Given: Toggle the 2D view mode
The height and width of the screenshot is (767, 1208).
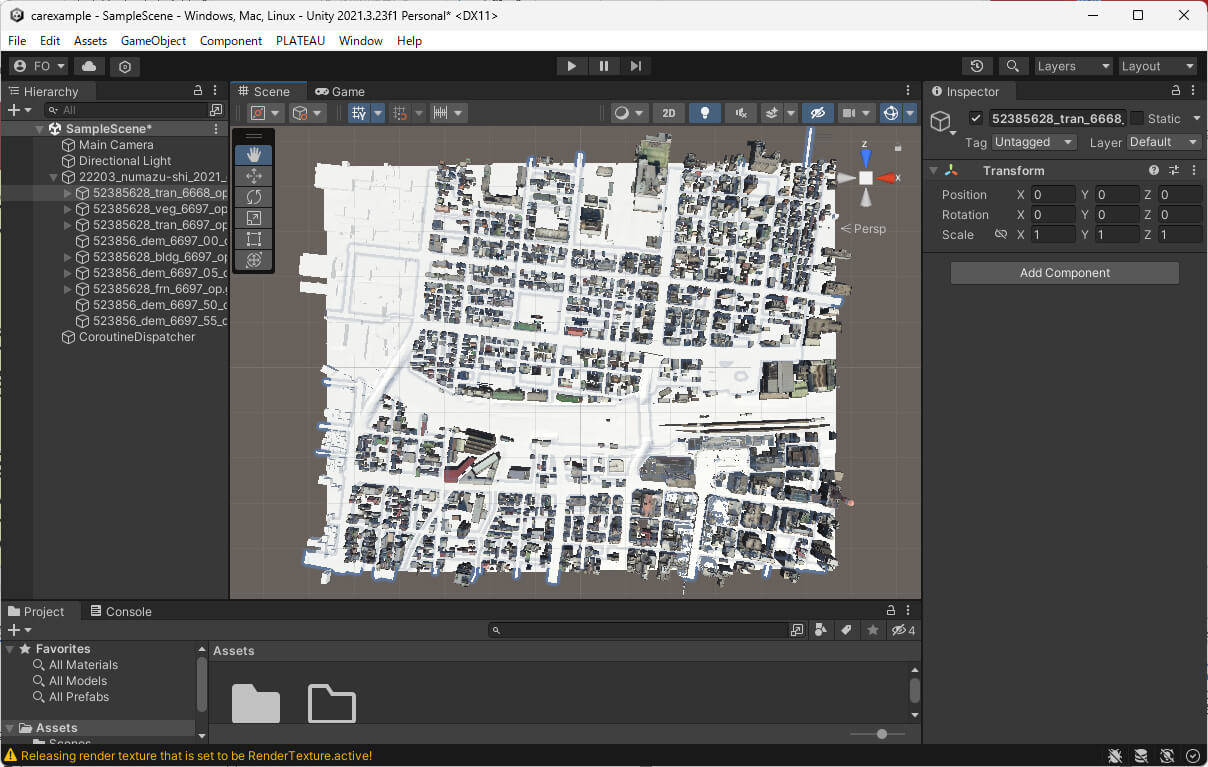Looking at the screenshot, I should pos(669,113).
